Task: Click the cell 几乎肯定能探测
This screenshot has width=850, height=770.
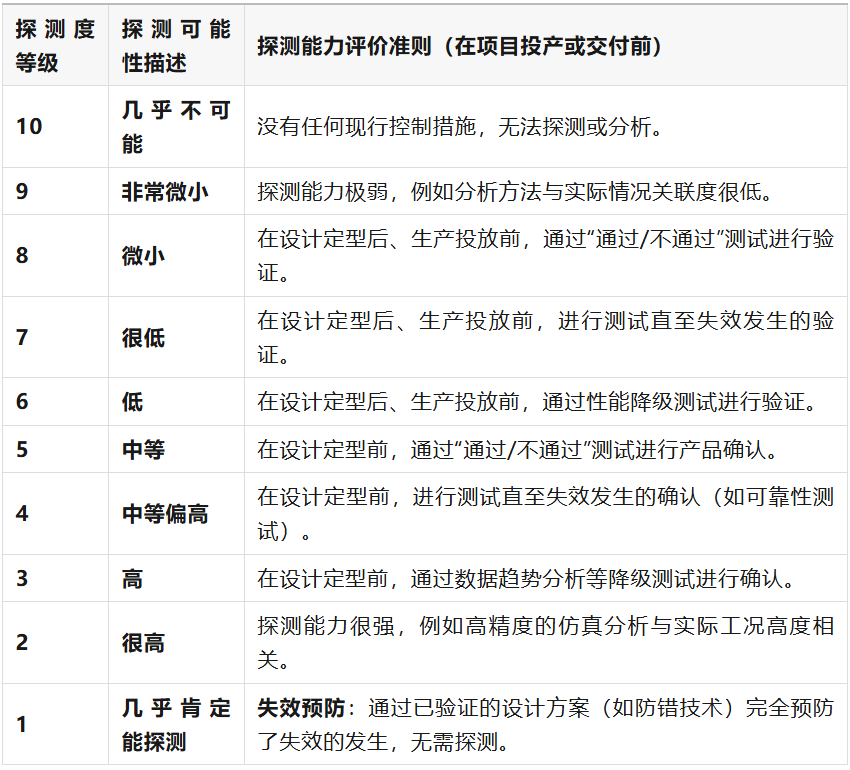Action: tap(176, 724)
